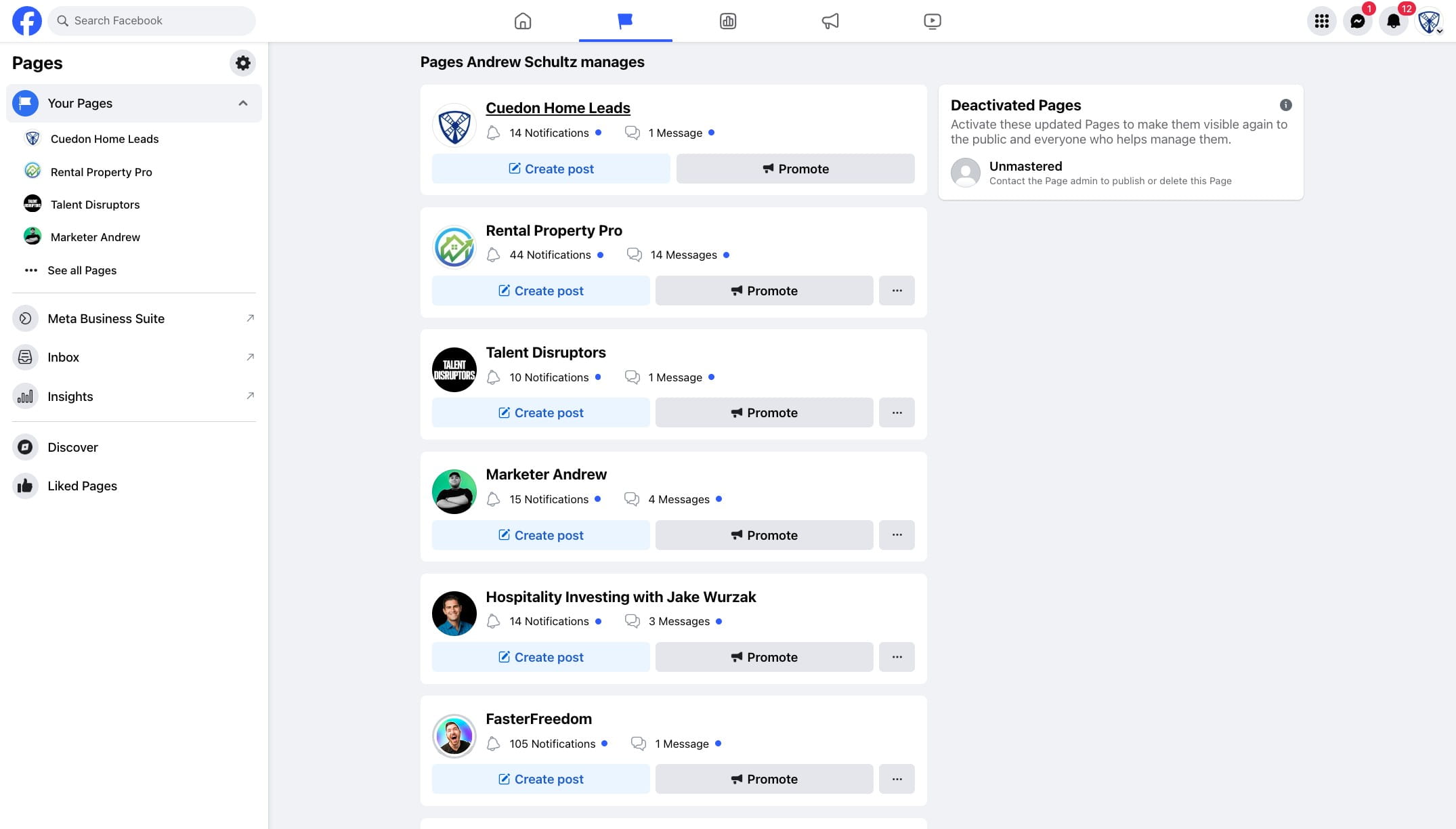Promote Marketer Andrew page

[x=765, y=535]
